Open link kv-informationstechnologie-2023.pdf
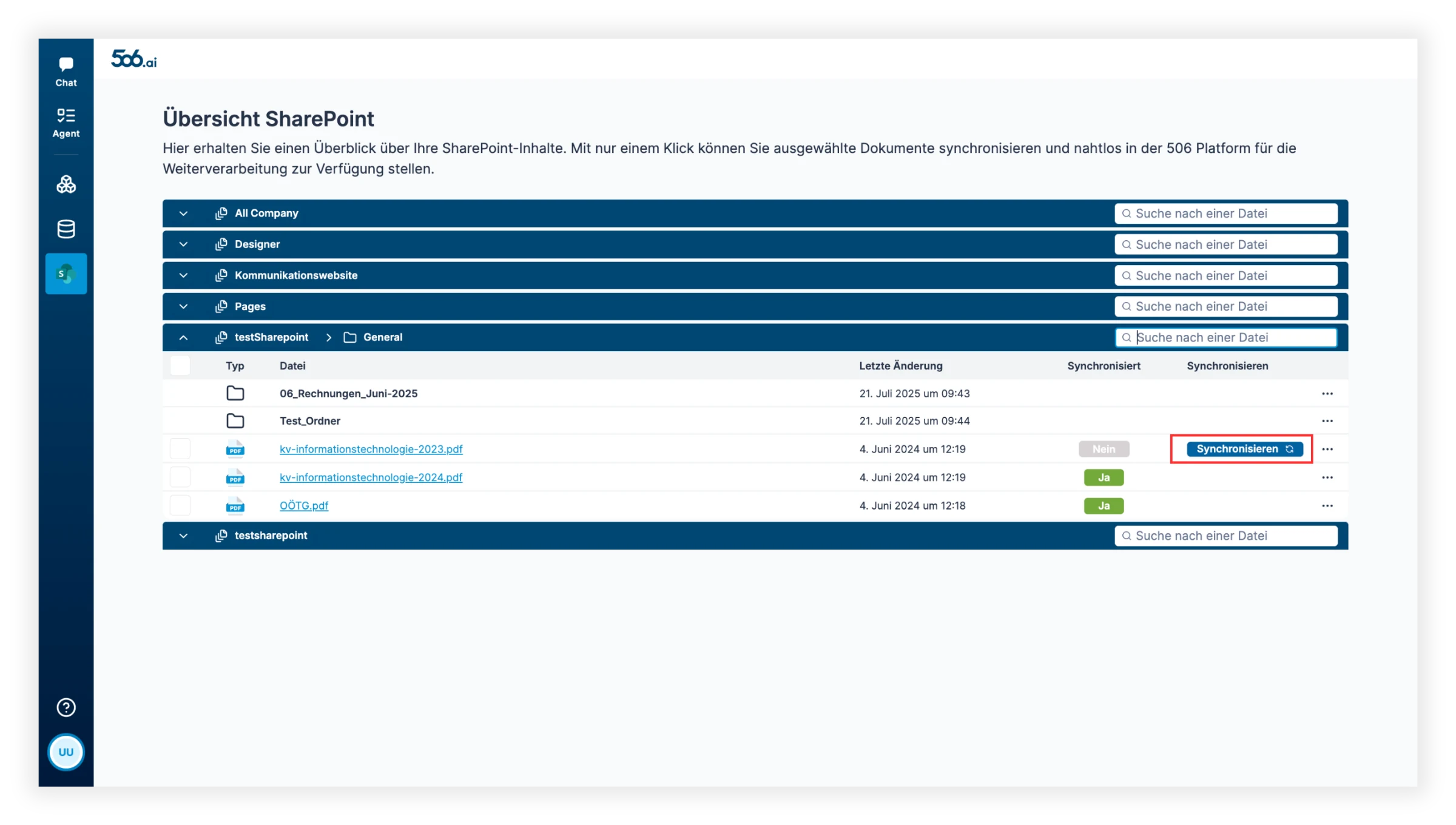 point(371,449)
